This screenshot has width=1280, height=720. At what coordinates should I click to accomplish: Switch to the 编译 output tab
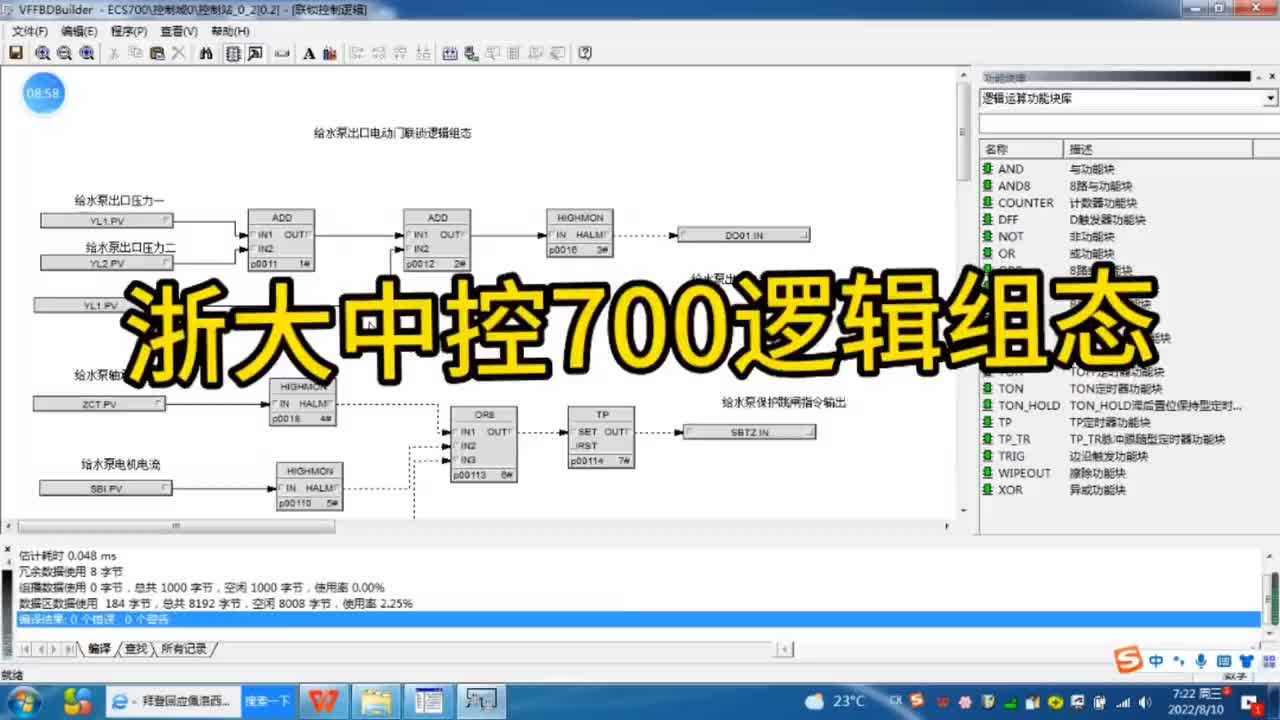[x=99, y=649]
